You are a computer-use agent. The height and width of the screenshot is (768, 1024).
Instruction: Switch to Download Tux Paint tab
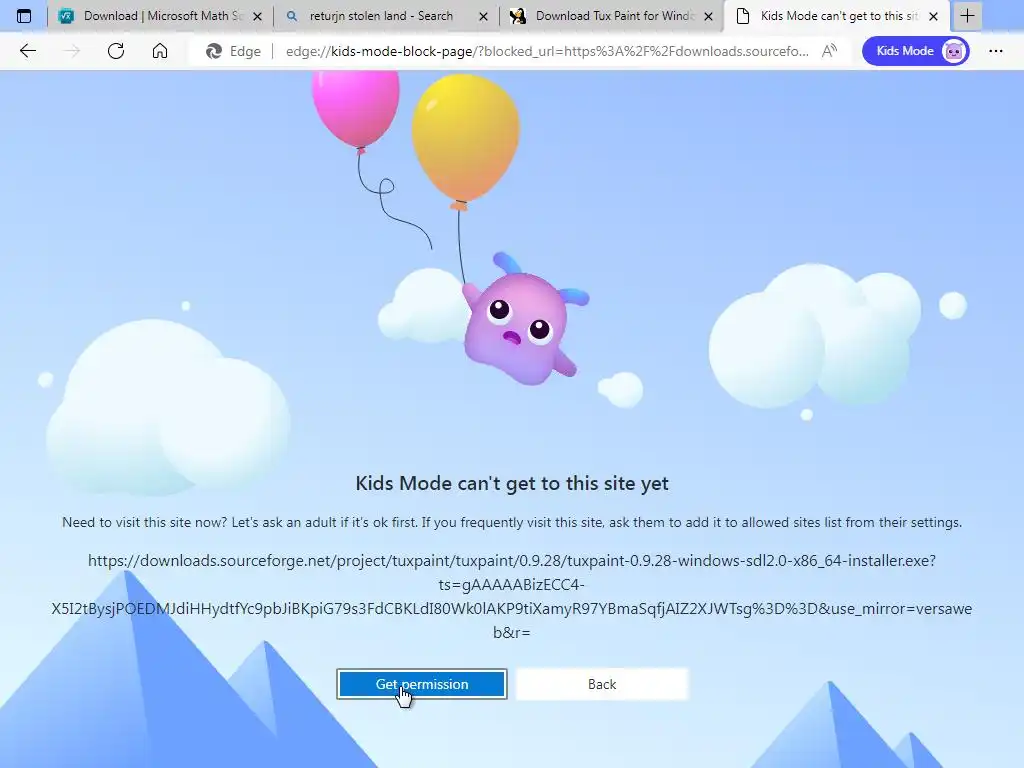click(x=611, y=16)
